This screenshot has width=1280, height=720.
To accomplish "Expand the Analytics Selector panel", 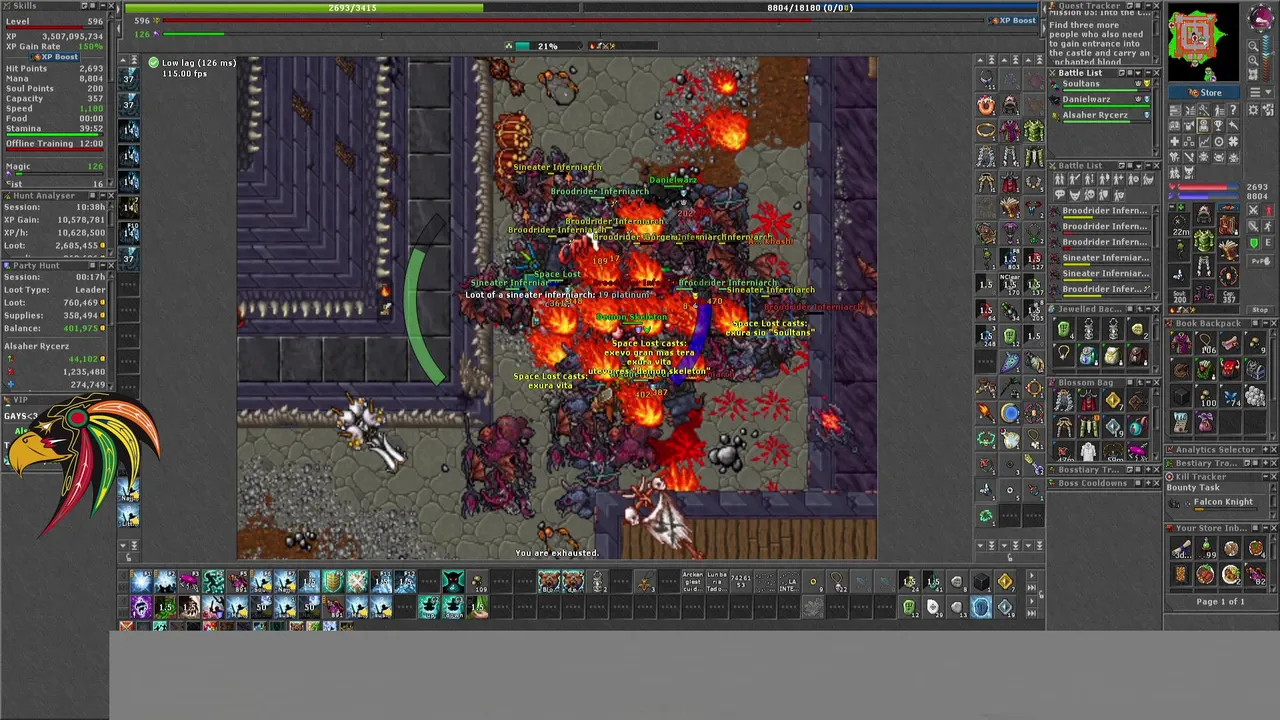I will [1265, 450].
